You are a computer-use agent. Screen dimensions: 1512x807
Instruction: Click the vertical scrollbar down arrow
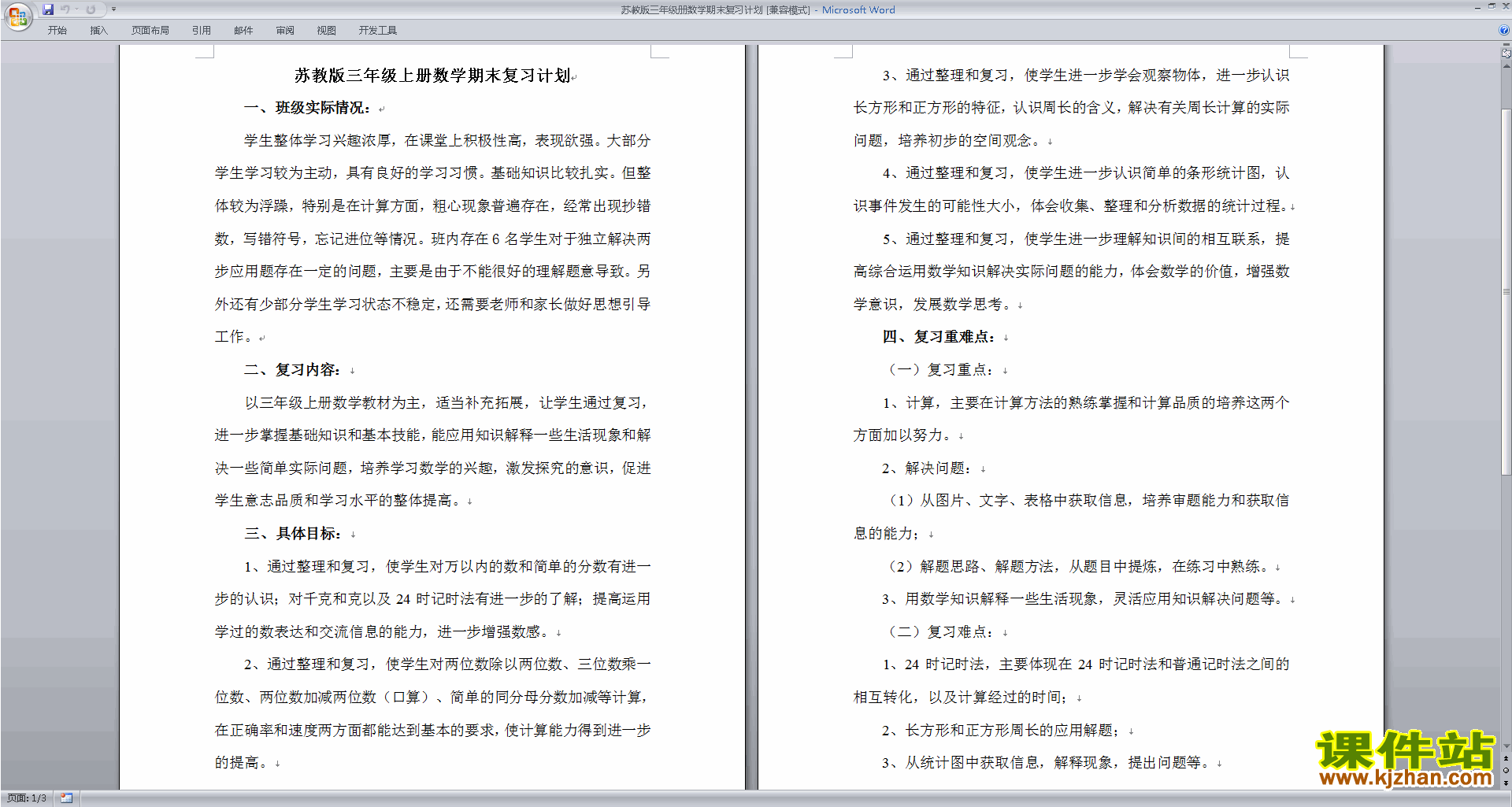tap(1506, 746)
